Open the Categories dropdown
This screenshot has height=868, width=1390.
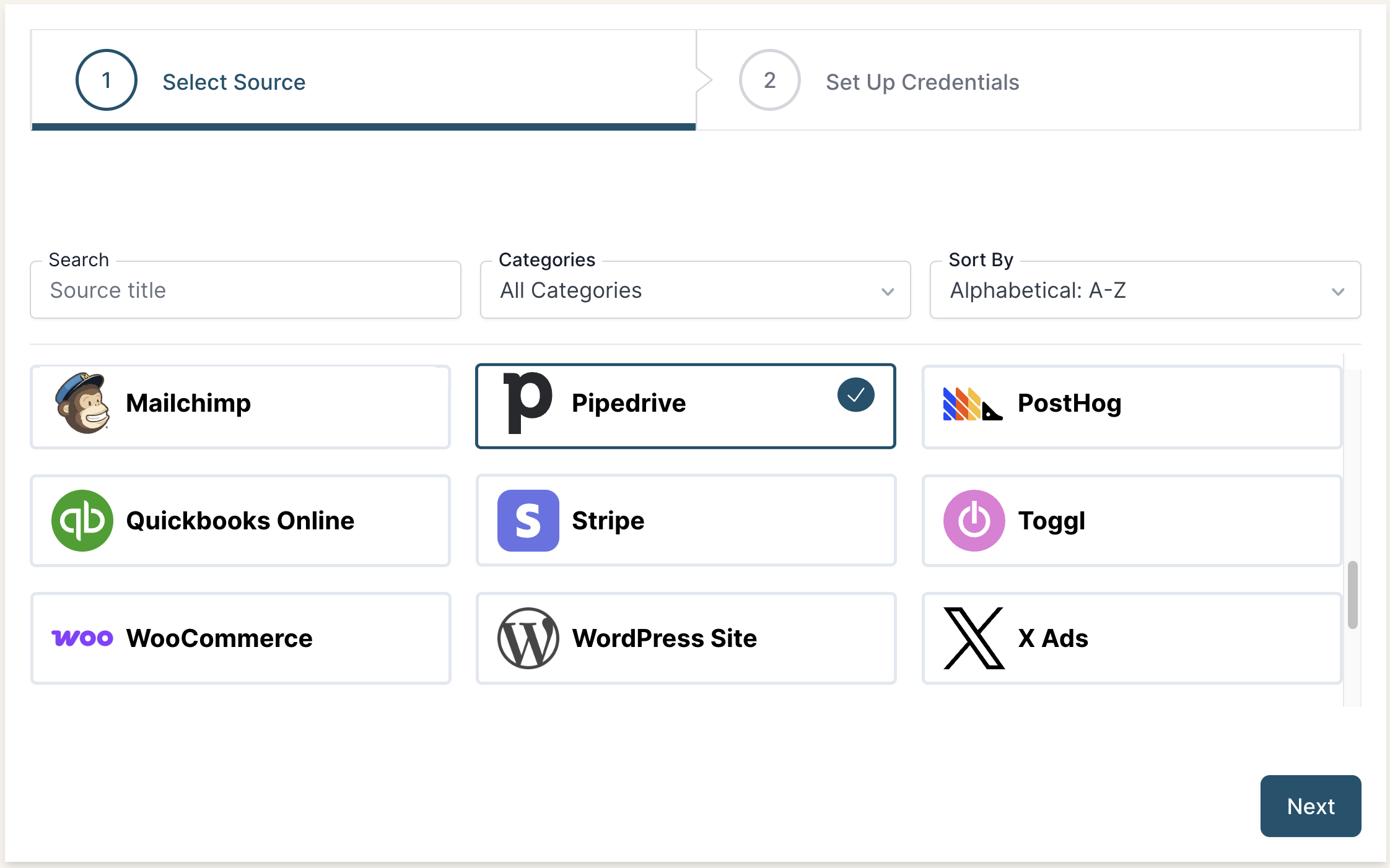[694, 290]
